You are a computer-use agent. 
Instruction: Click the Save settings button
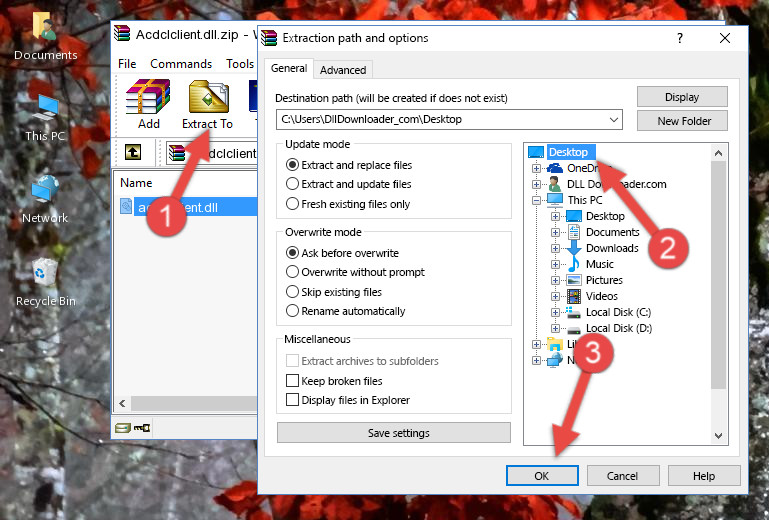click(x=394, y=433)
